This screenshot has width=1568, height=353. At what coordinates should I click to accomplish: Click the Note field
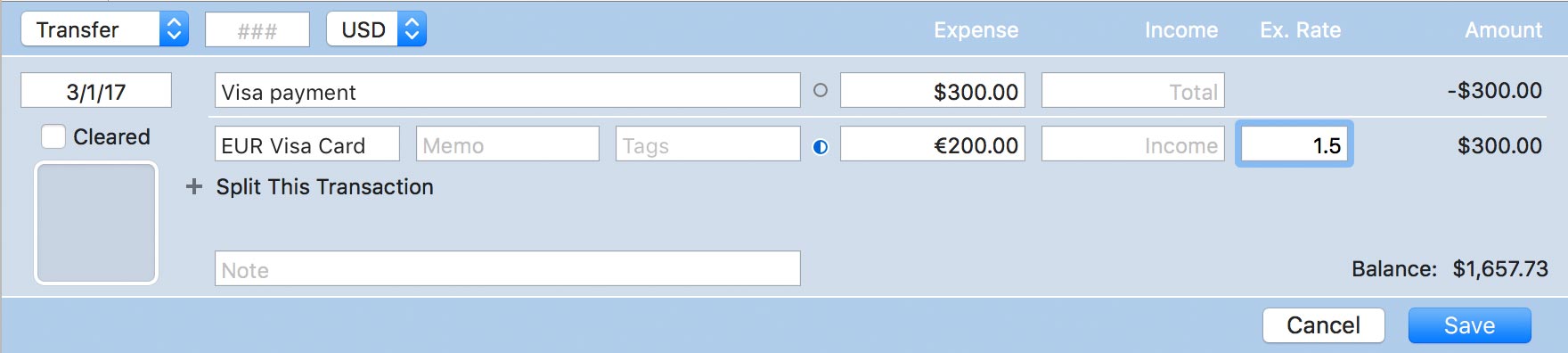508,268
